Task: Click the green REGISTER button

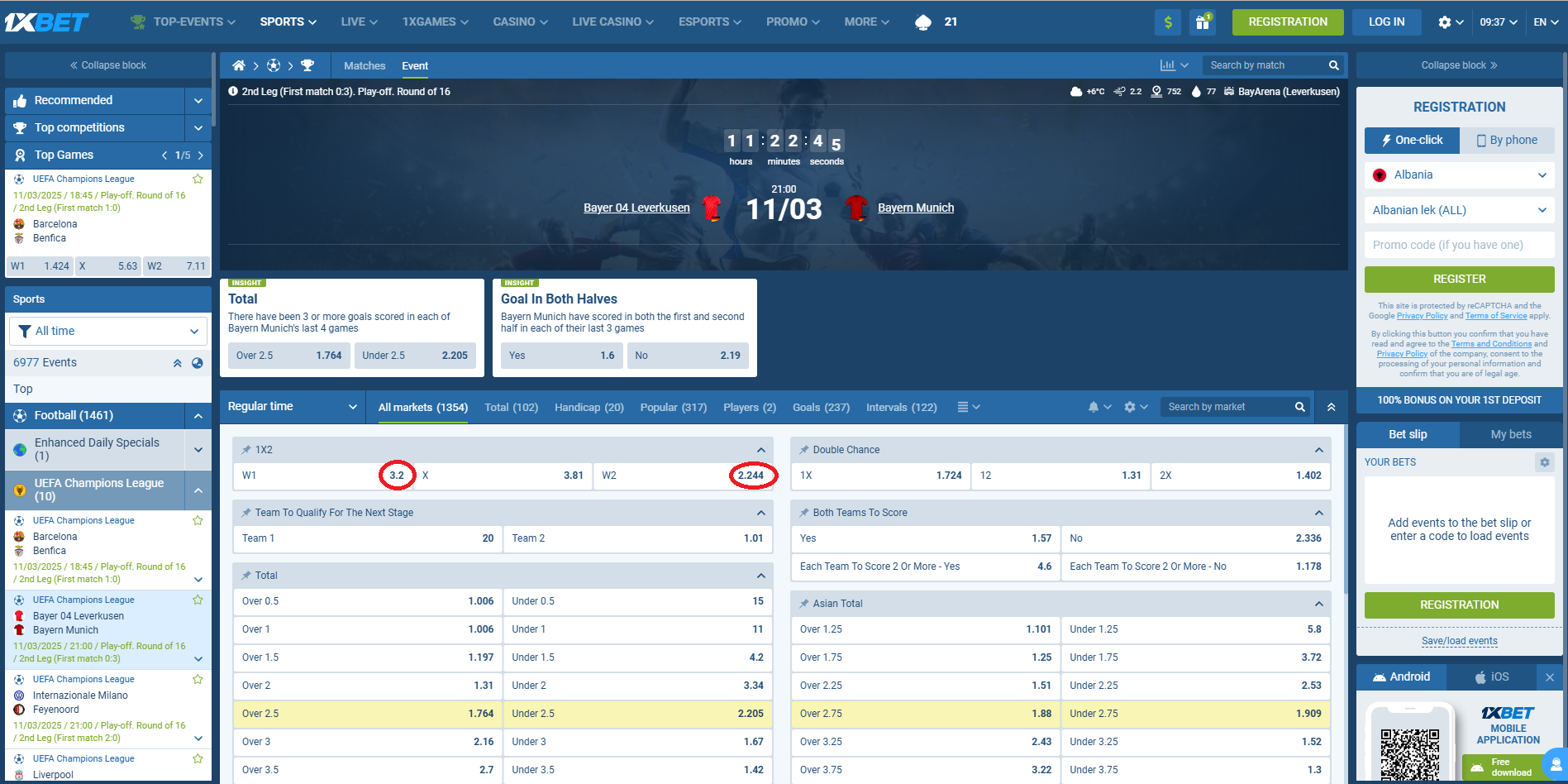Action: pos(1459,280)
